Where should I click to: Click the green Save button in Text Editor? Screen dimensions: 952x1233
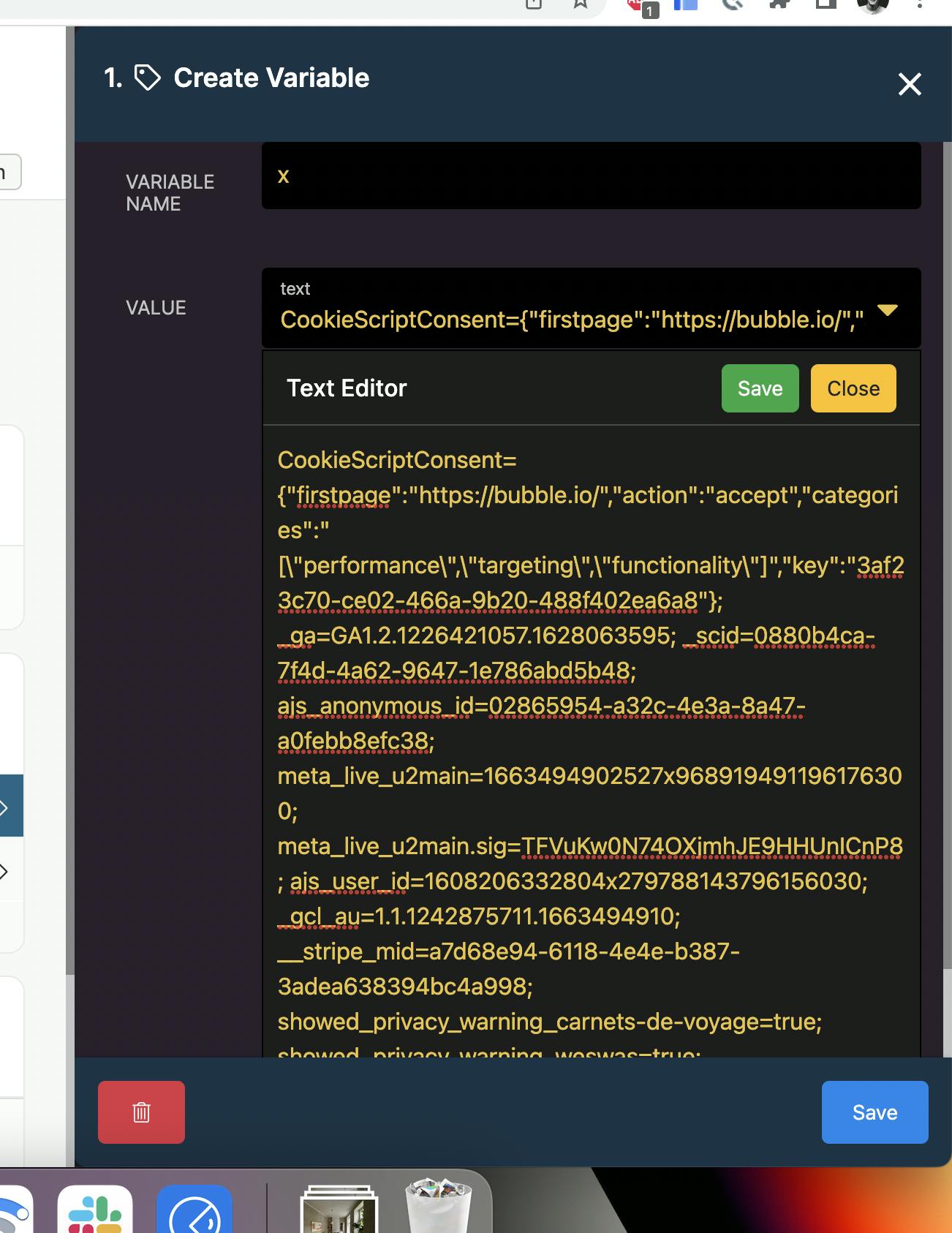(x=760, y=388)
